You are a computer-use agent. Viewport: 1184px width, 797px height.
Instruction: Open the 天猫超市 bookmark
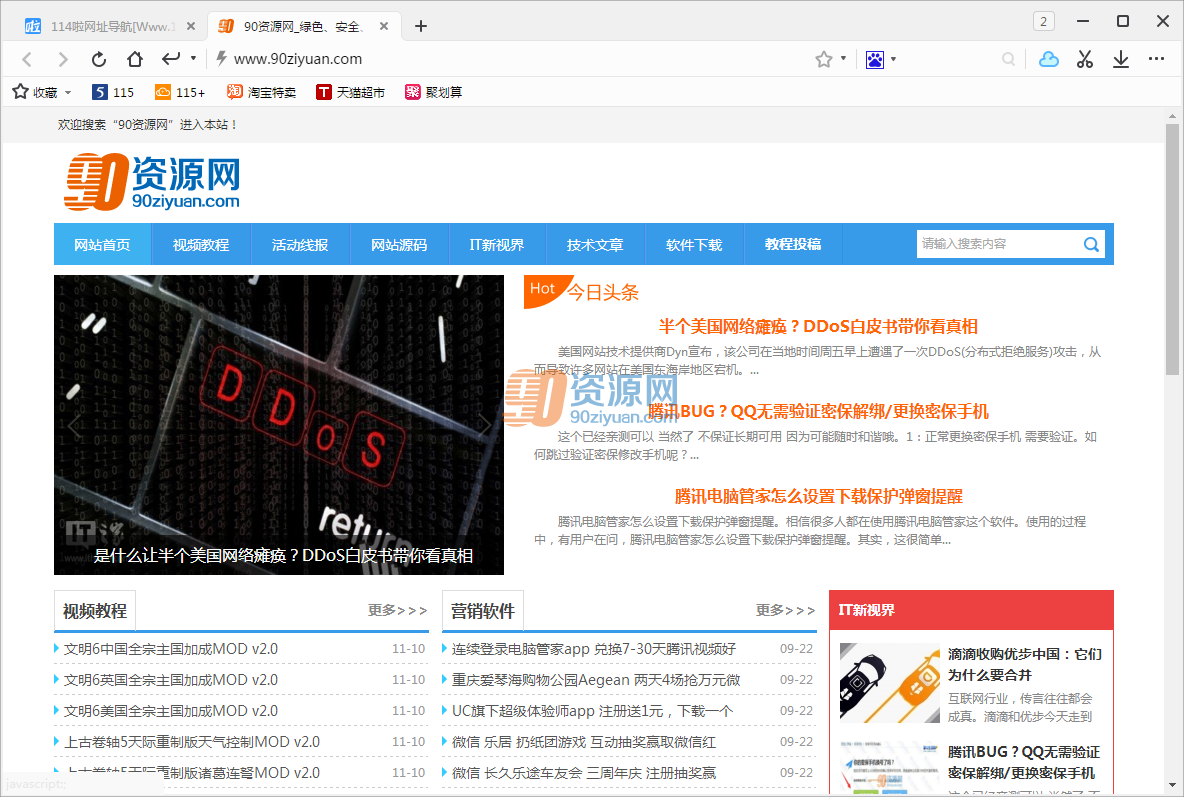click(350, 92)
